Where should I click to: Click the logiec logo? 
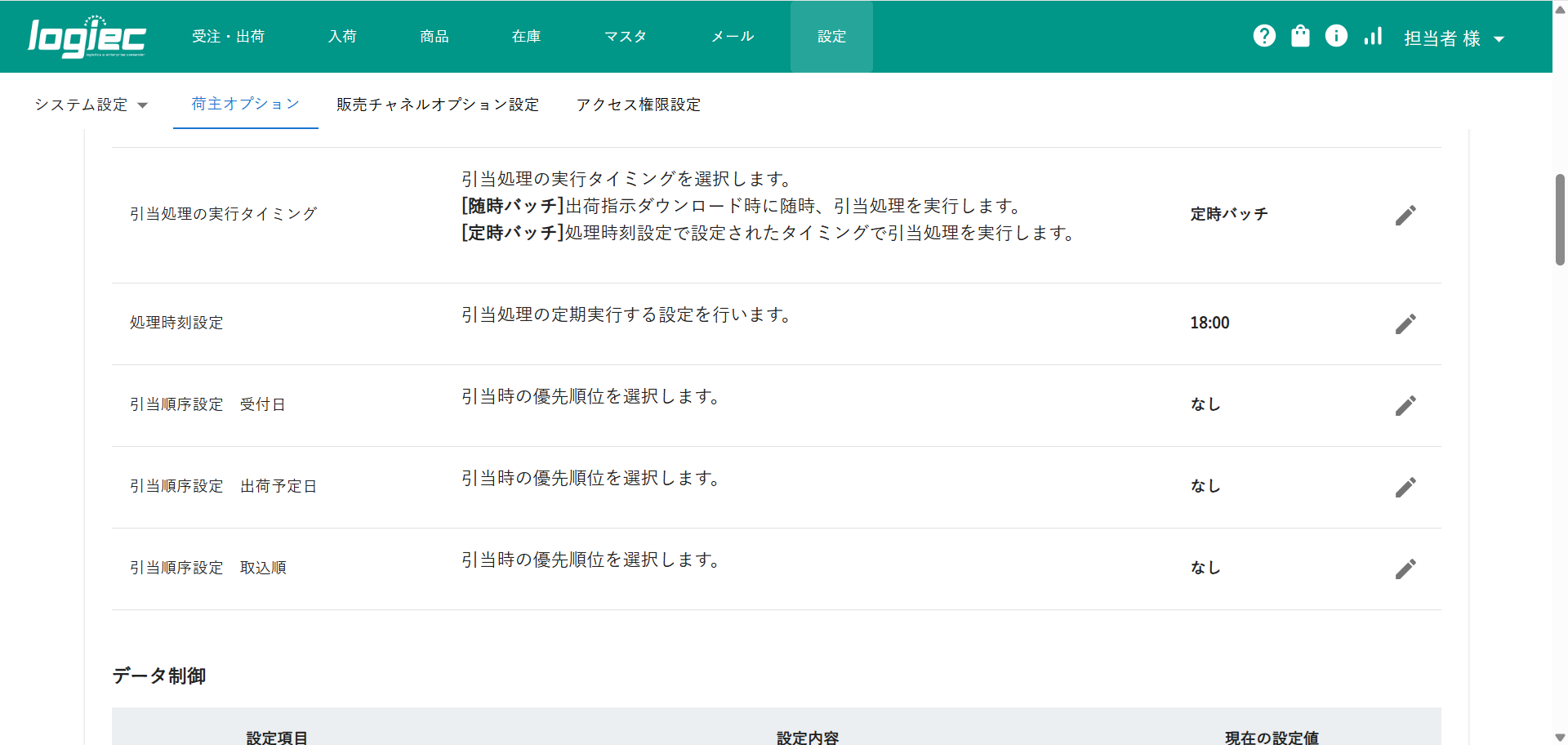click(x=87, y=37)
